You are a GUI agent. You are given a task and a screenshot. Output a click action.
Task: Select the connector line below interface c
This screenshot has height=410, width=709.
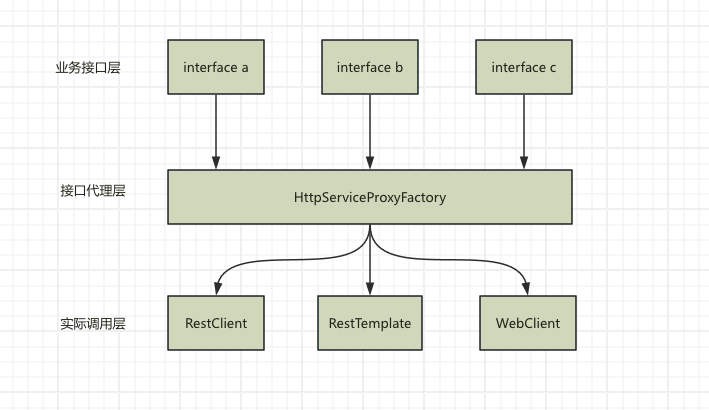[x=524, y=128]
